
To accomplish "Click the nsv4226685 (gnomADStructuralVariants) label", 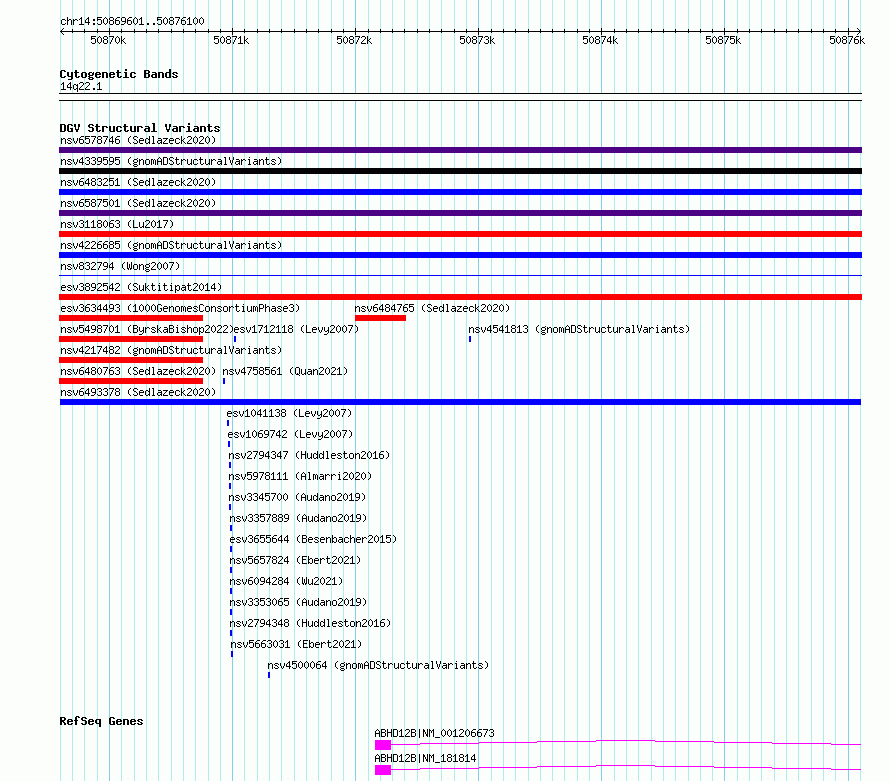I will point(171,245).
